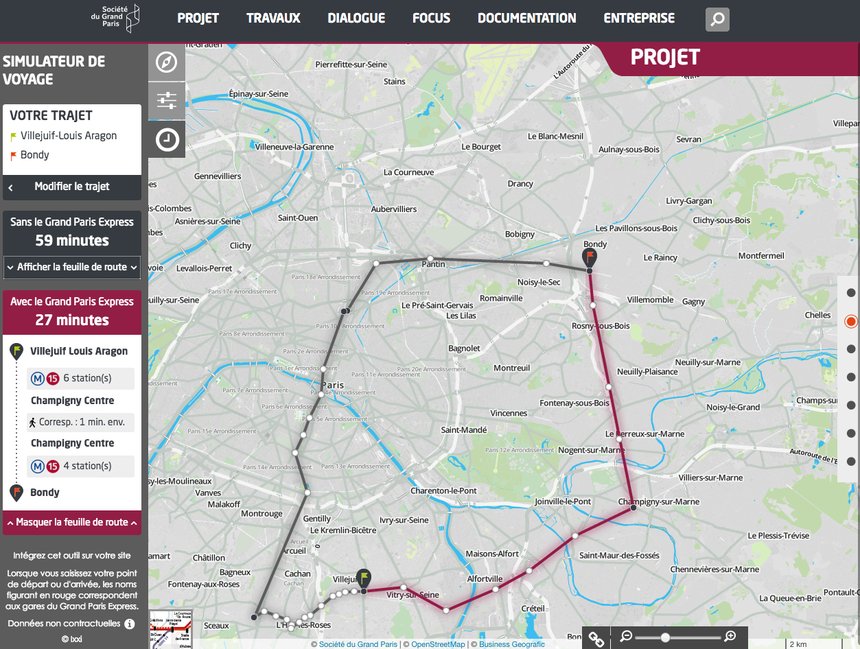This screenshot has width=860, height=649.
Task: Select the topmost page-dot indicator
Action: point(851,292)
